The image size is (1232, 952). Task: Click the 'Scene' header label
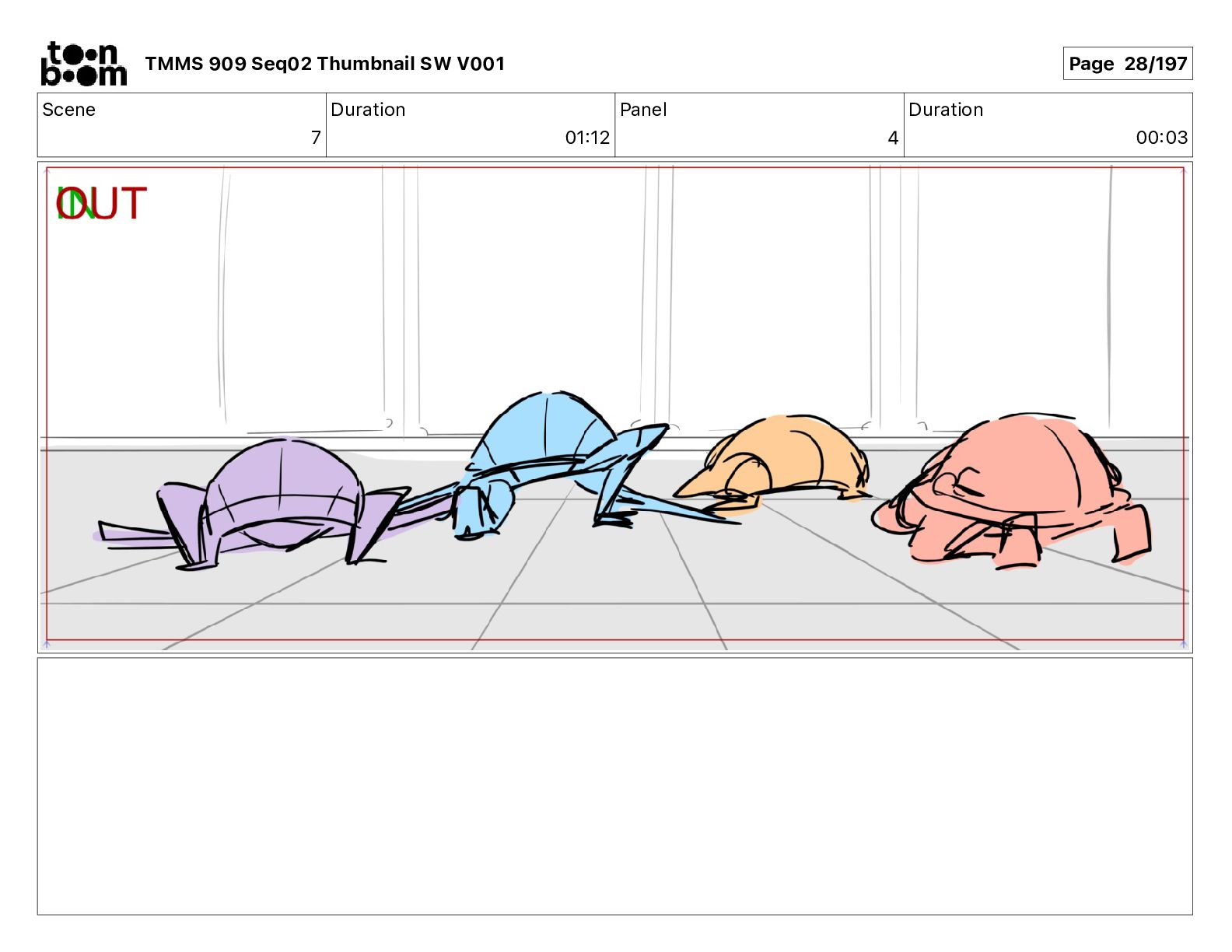tap(69, 110)
